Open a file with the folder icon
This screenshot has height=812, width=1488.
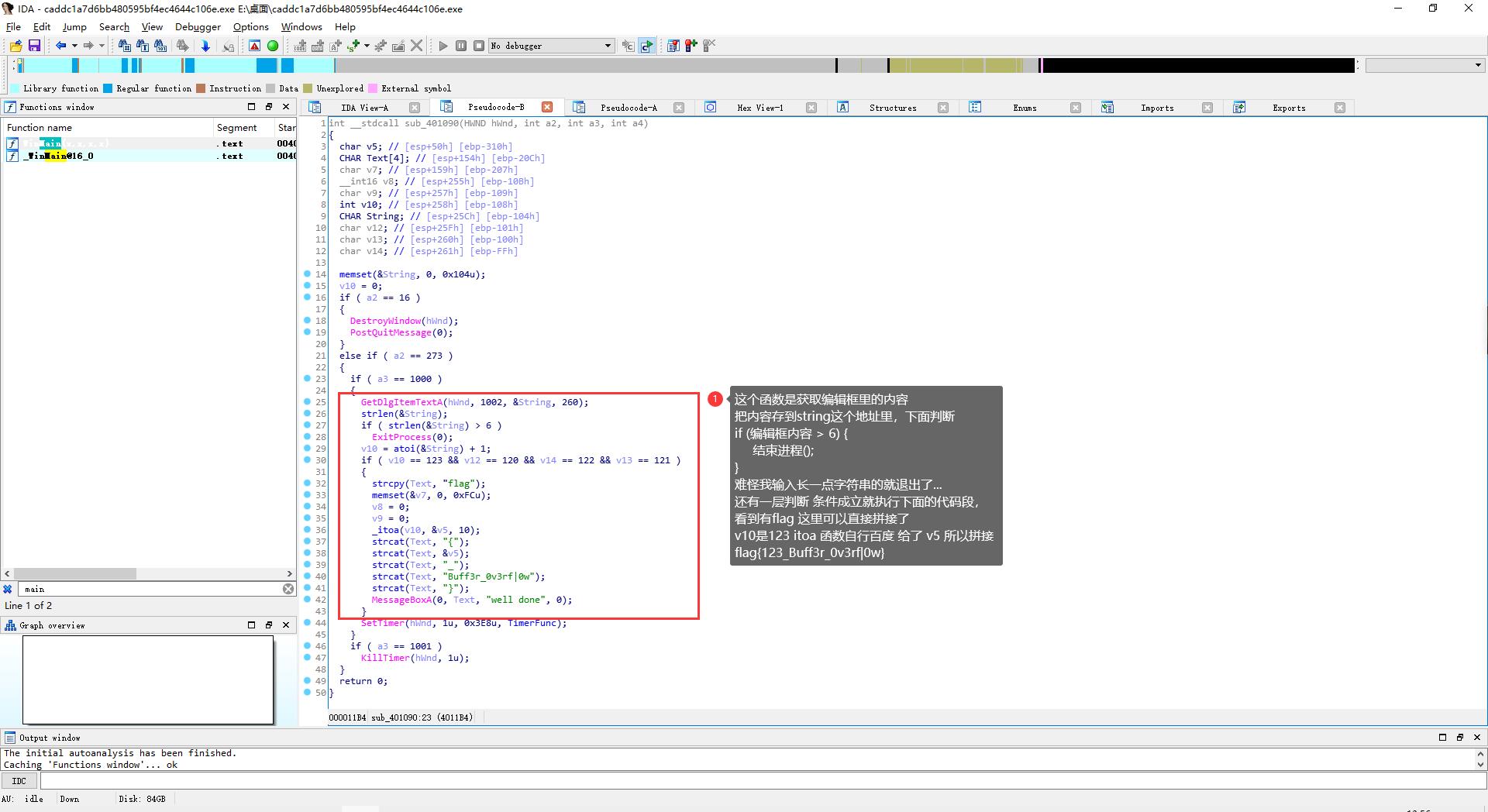(15, 46)
